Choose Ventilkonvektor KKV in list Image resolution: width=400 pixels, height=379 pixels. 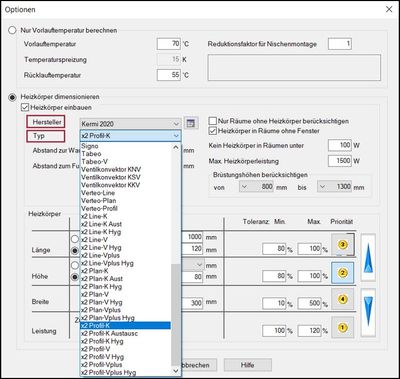point(125,185)
